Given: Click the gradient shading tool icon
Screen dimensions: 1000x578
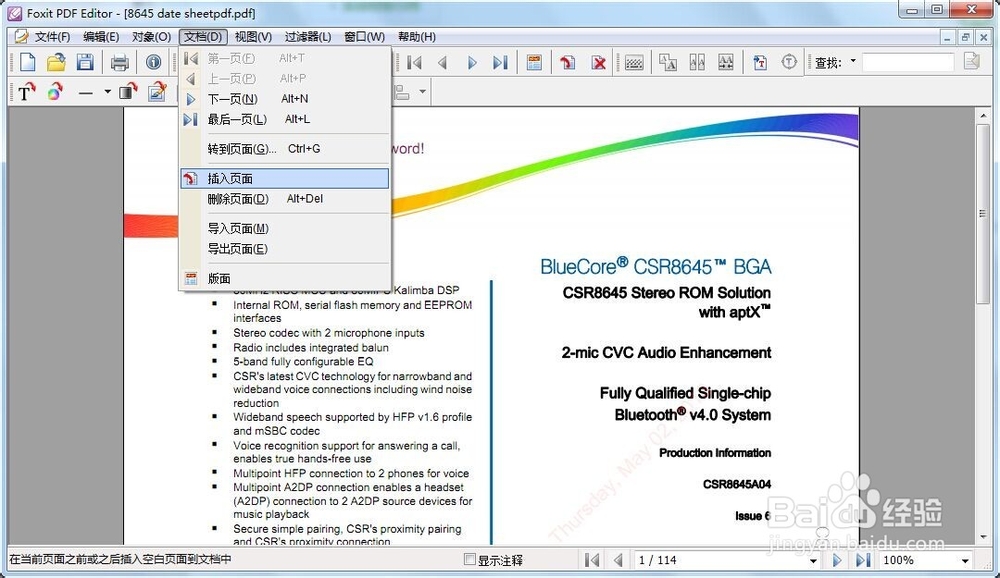Looking at the screenshot, I should click(x=128, y=92).
